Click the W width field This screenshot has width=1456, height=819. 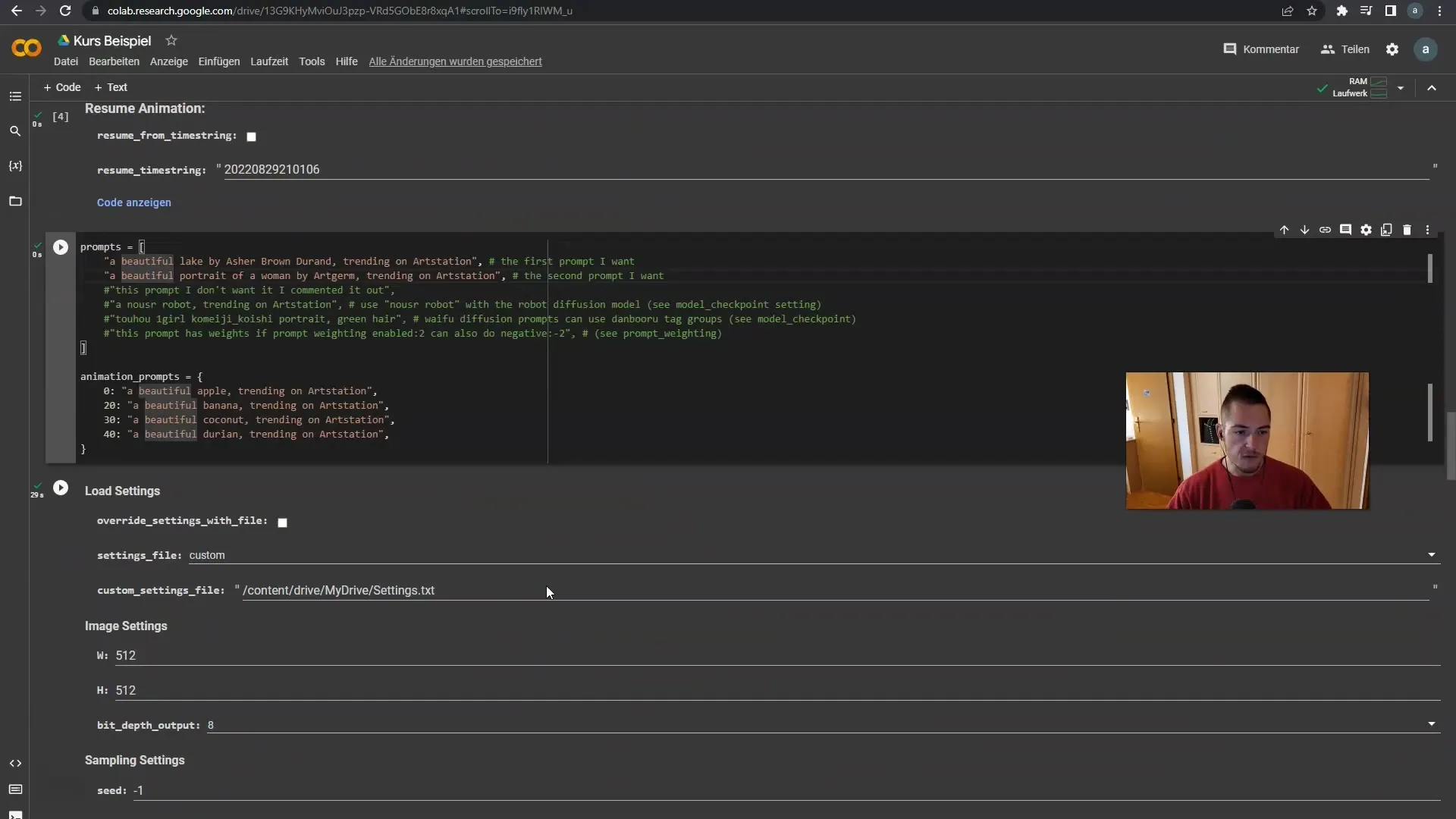tap(777, 655)
